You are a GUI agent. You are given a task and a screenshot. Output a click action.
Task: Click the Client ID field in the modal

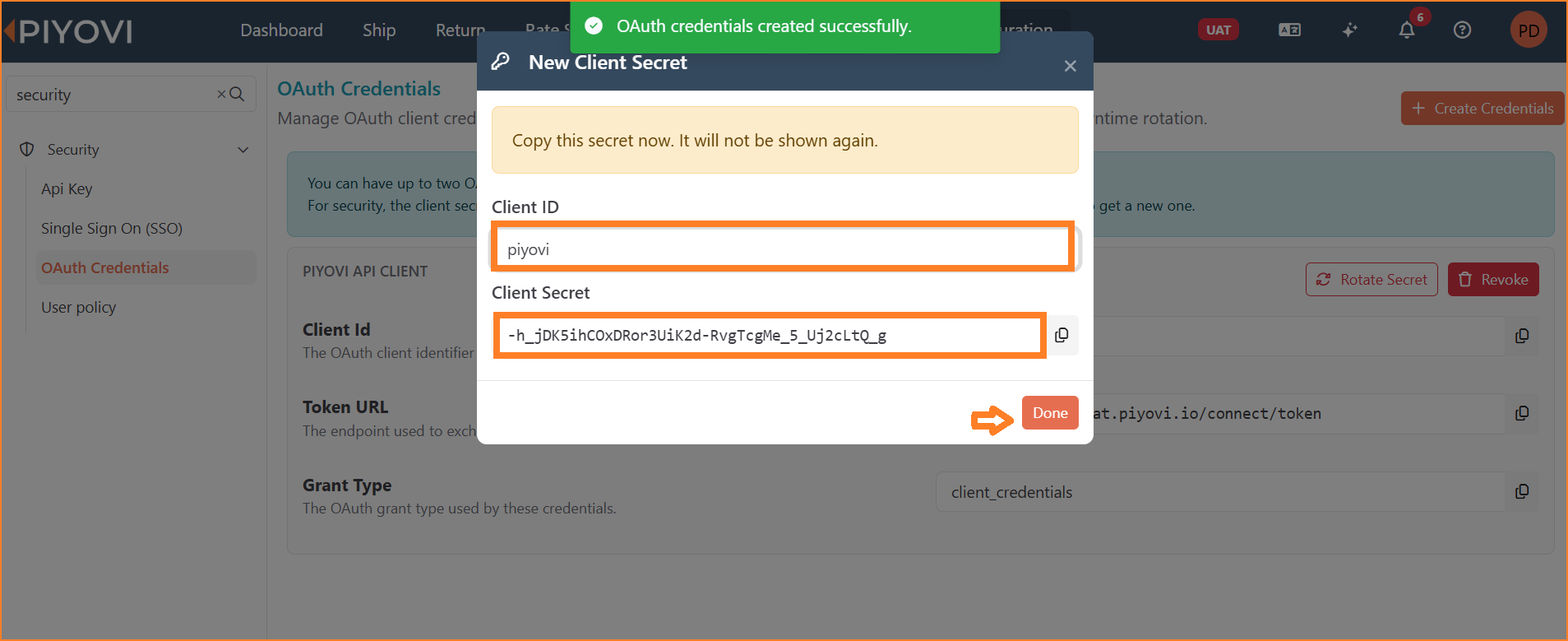[x=783, y=249]
